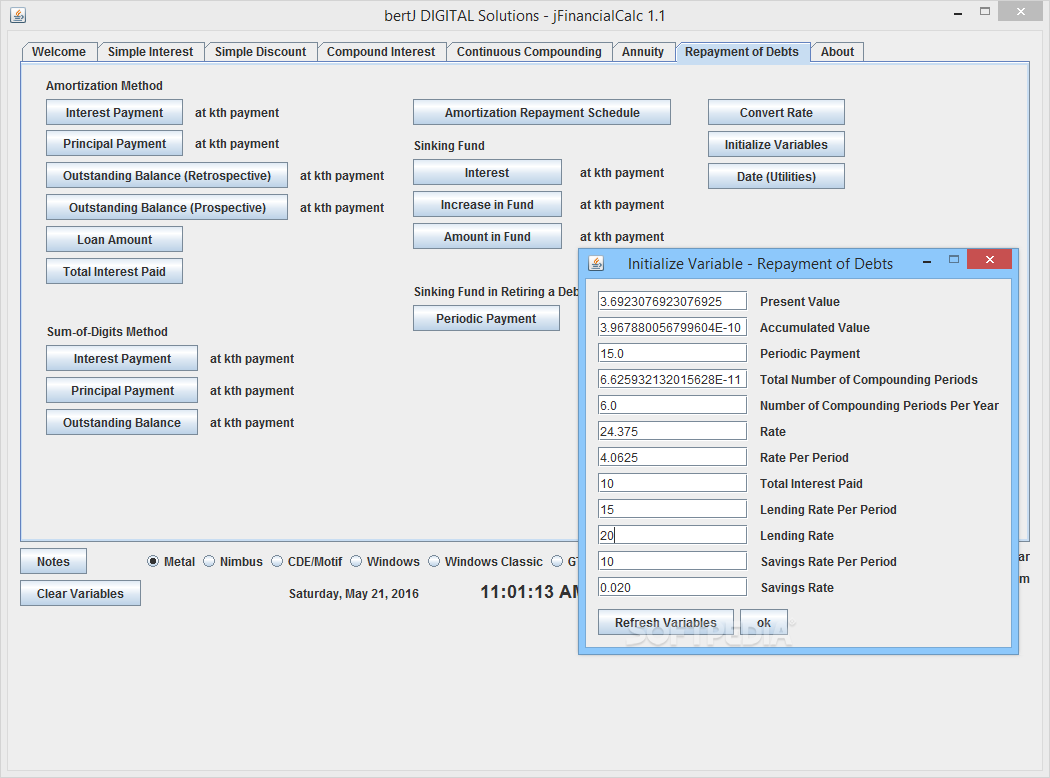The image size is (1050, 778).
Task: Select the CDE/Motif look and feel
Action: (x=307, y=562)
